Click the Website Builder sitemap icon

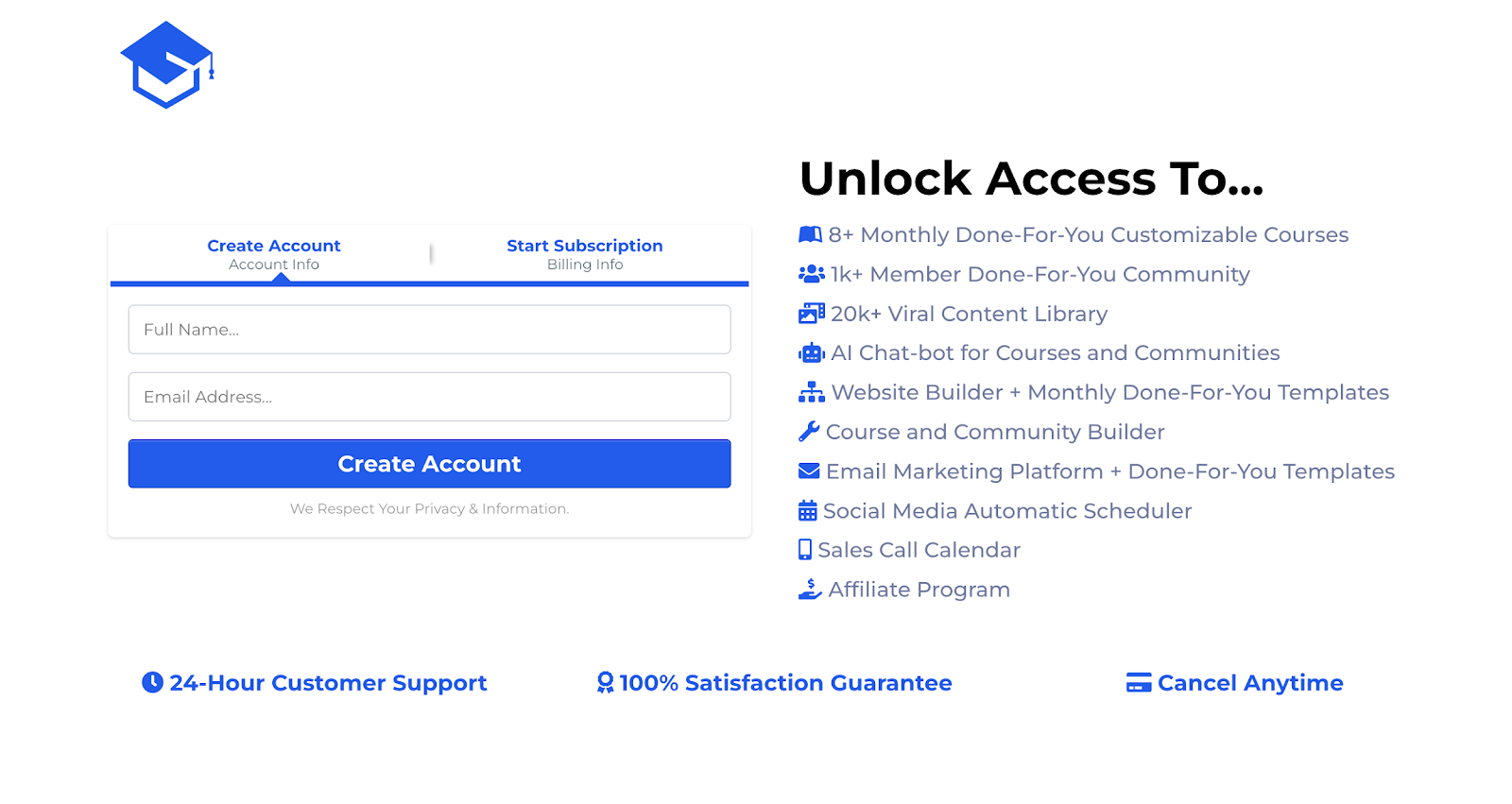click(810, 391)
